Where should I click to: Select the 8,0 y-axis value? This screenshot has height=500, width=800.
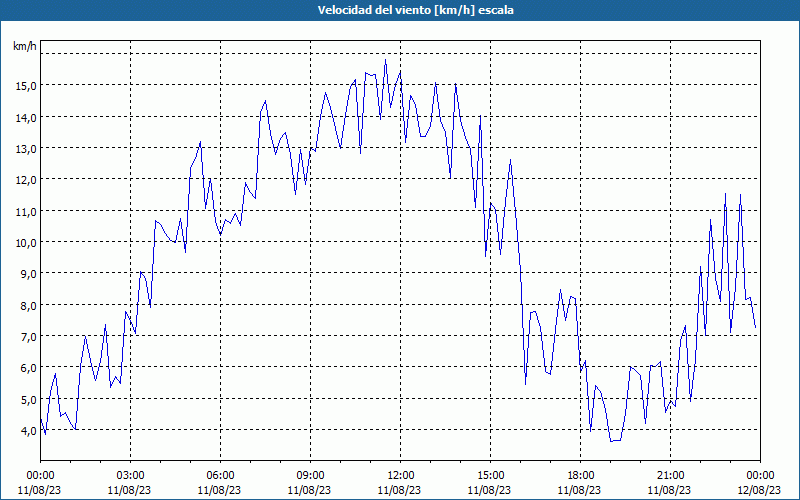coord(27,305)
